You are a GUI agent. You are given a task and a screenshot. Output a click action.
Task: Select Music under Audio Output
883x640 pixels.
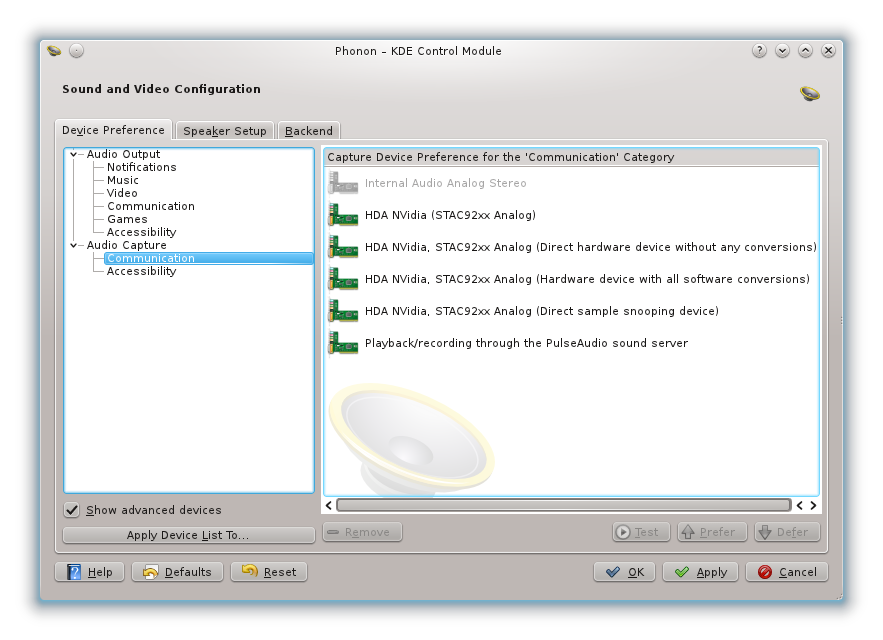pos(123,180)
